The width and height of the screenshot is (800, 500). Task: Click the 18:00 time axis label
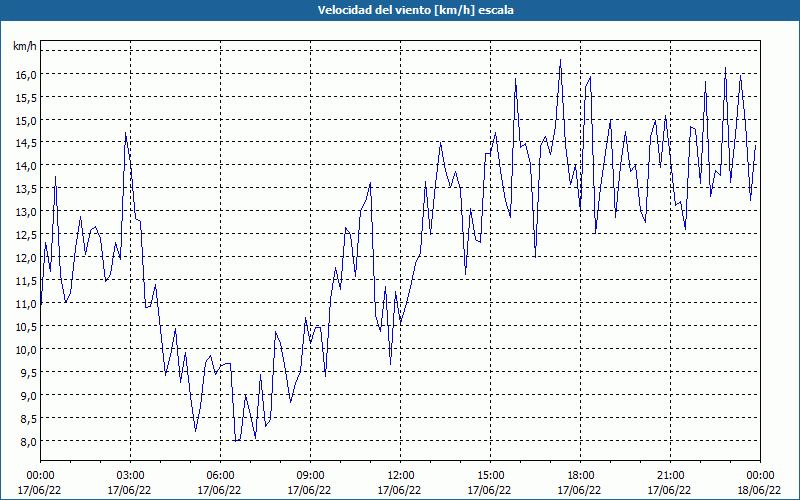click(580, 476)
